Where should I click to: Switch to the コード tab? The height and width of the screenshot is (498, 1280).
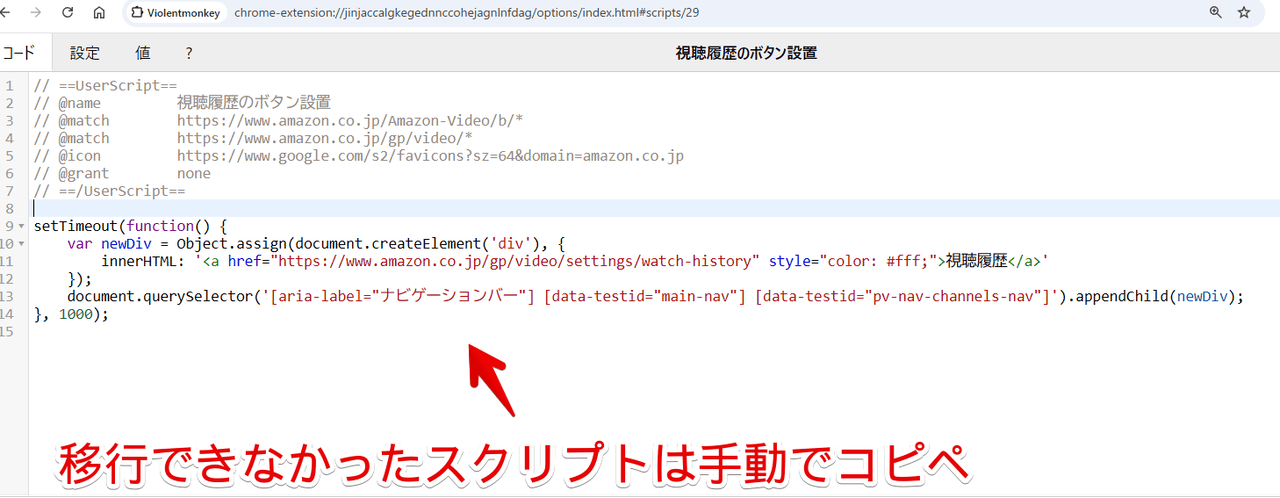click(x=18, y=53)
